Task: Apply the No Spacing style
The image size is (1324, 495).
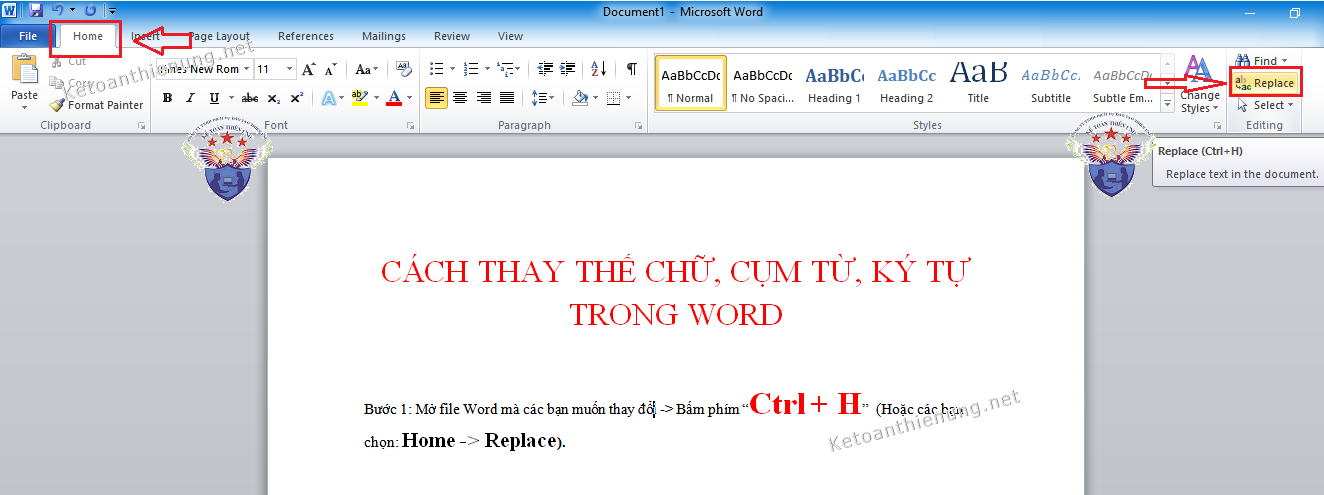Action: 762,83
